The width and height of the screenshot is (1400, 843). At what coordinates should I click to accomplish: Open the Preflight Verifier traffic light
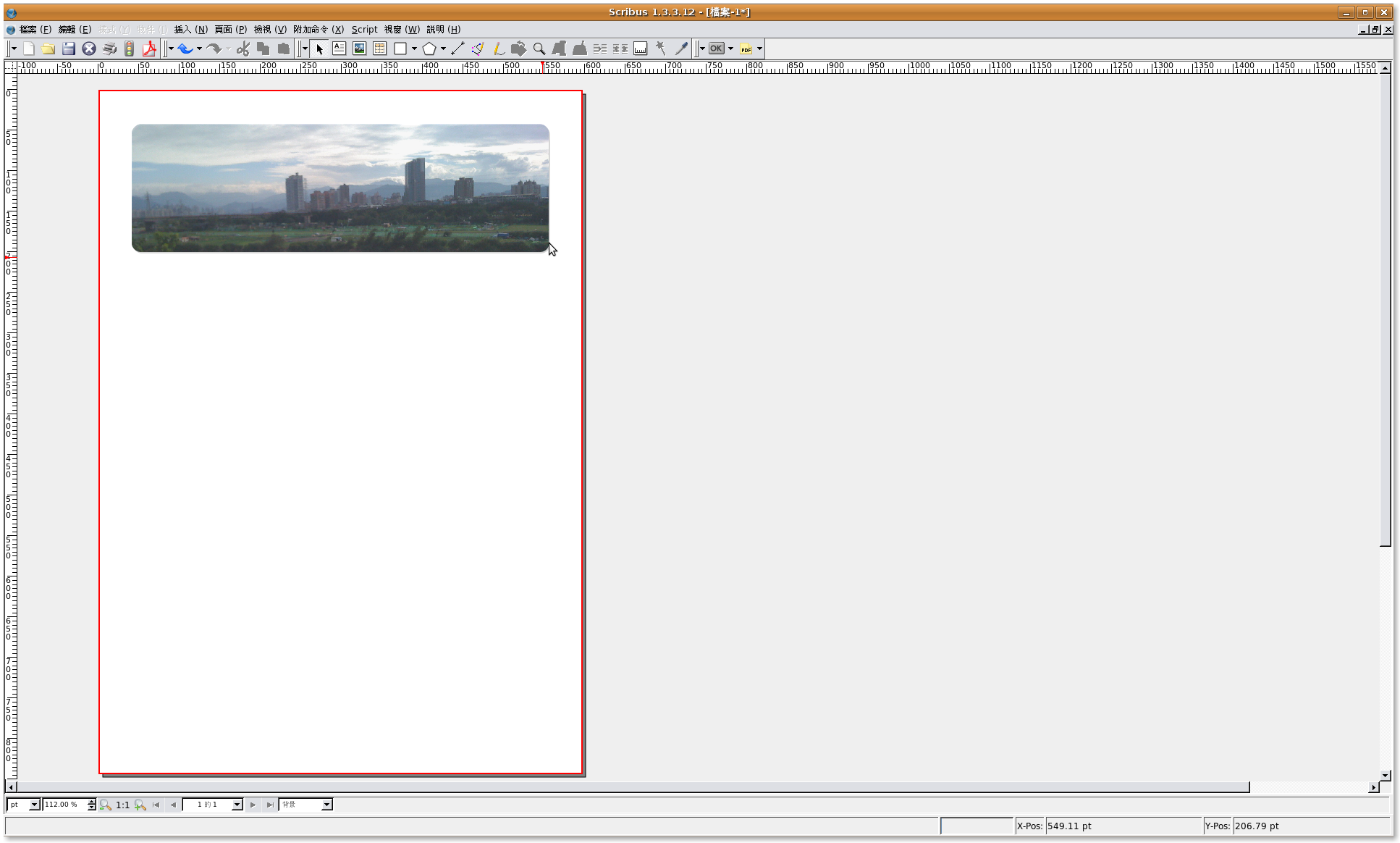pyautogui.click(x=129, y=49)
